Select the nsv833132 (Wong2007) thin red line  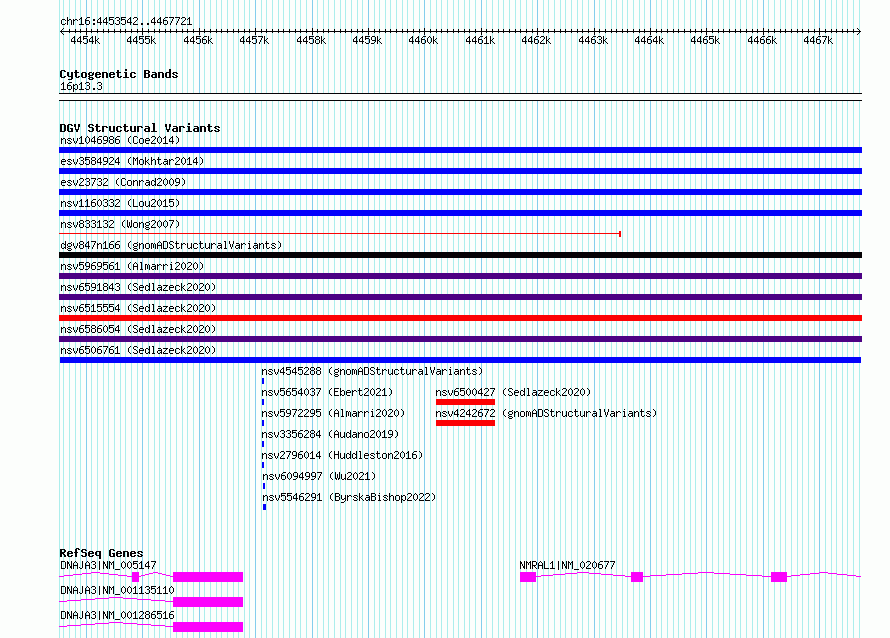coord(340,234)
